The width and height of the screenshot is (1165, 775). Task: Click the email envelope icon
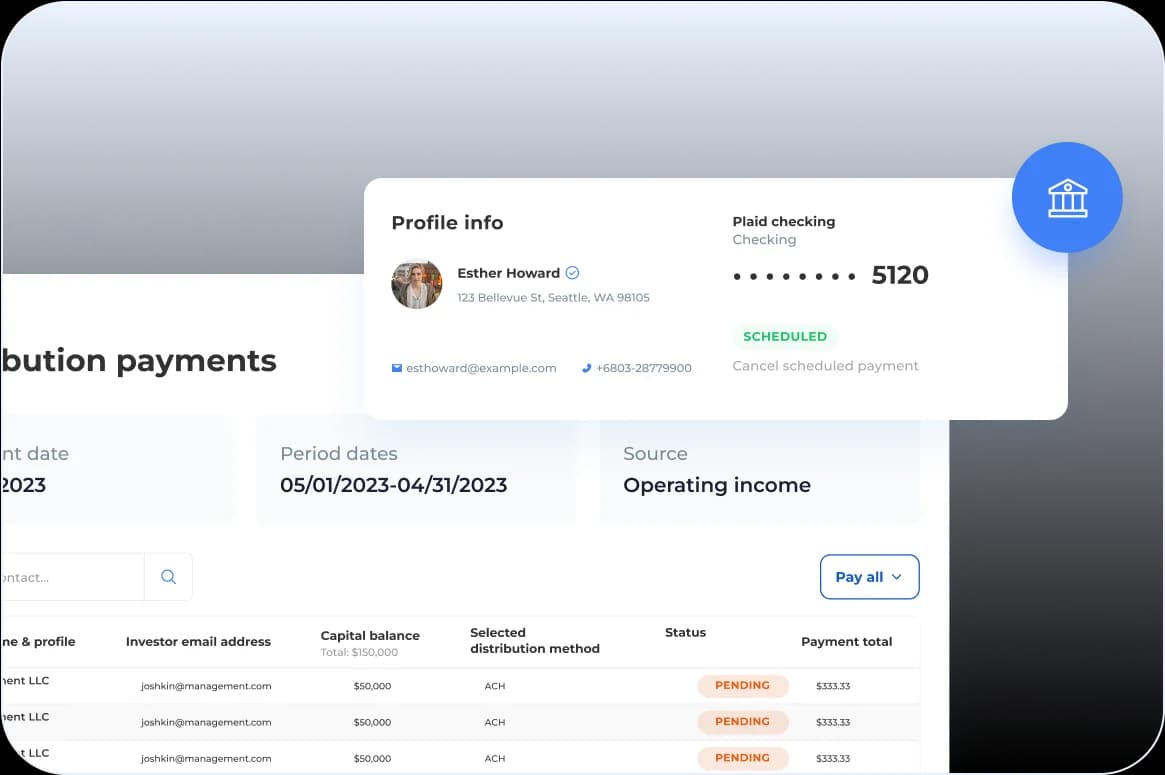[397, 368]
